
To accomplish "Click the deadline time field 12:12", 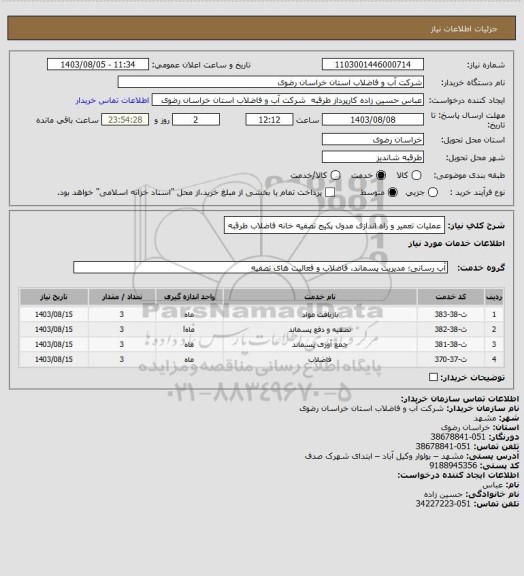I will click(269, 120).
